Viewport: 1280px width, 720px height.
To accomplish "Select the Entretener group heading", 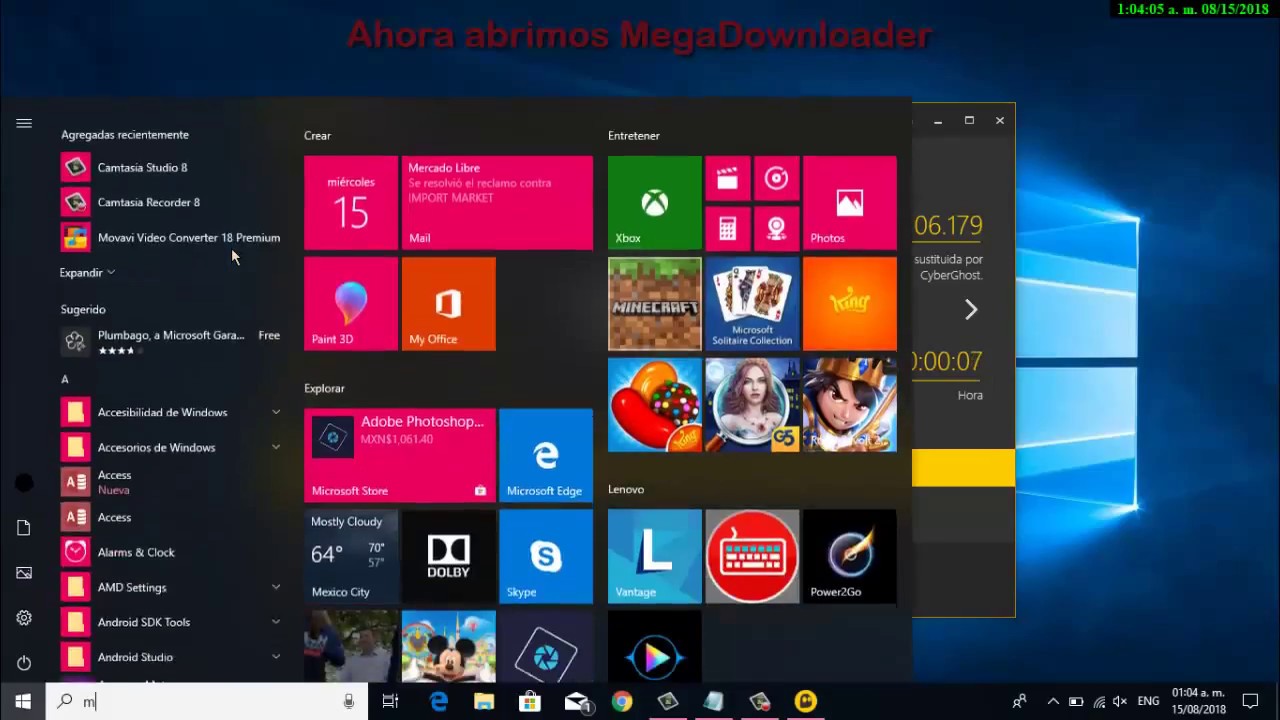I will point(634,135).
